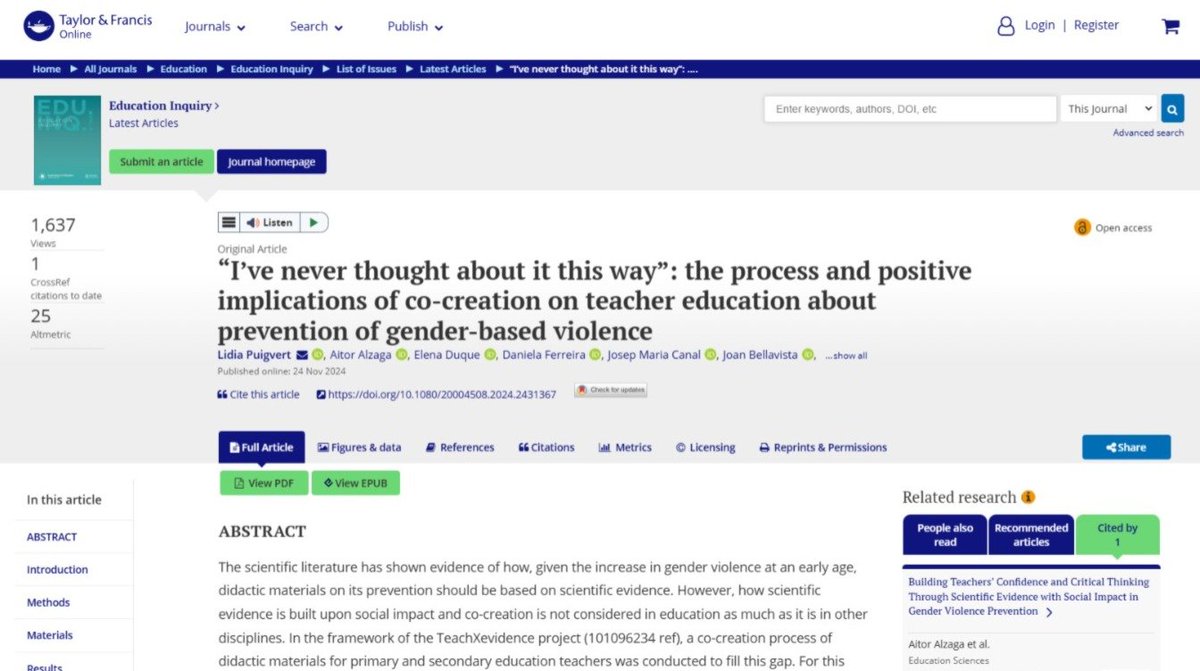Switch to the References tab

click(x=460, y=447)
